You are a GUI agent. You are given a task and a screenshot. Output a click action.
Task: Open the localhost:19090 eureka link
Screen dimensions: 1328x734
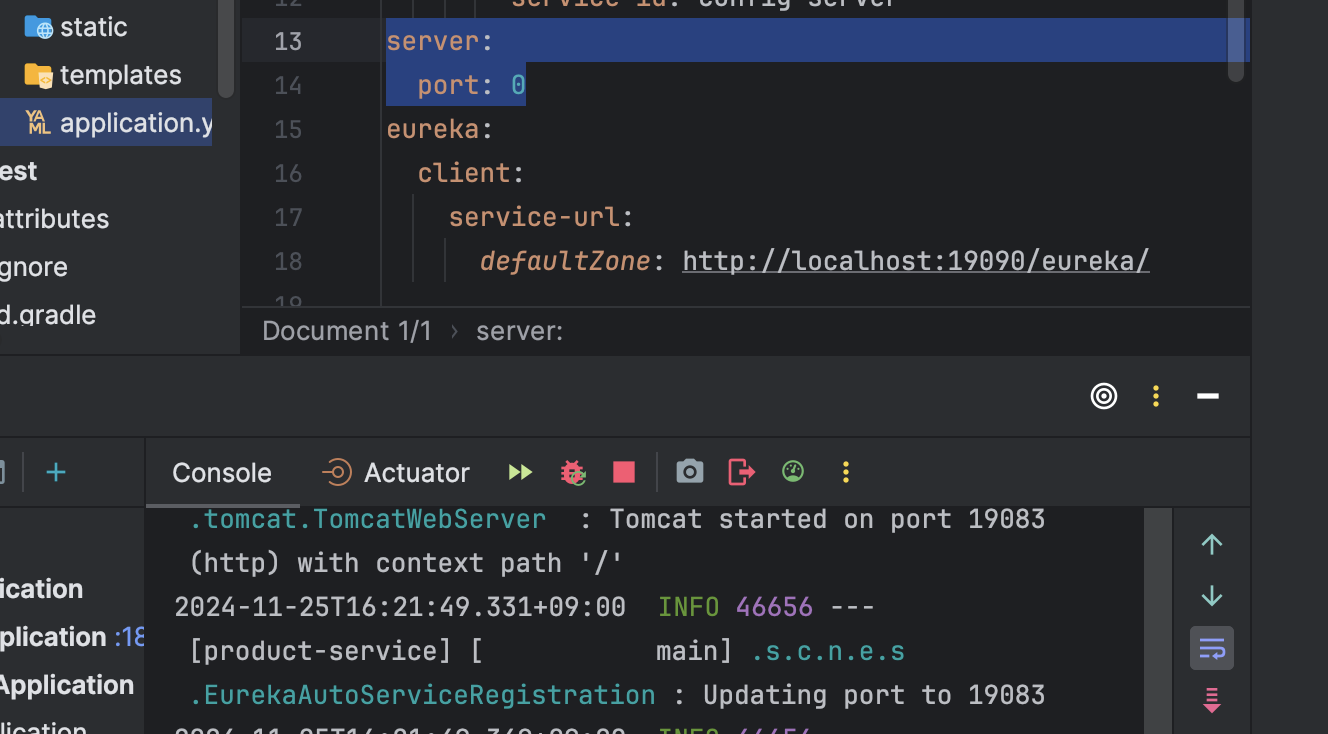[x=916, y=261]
